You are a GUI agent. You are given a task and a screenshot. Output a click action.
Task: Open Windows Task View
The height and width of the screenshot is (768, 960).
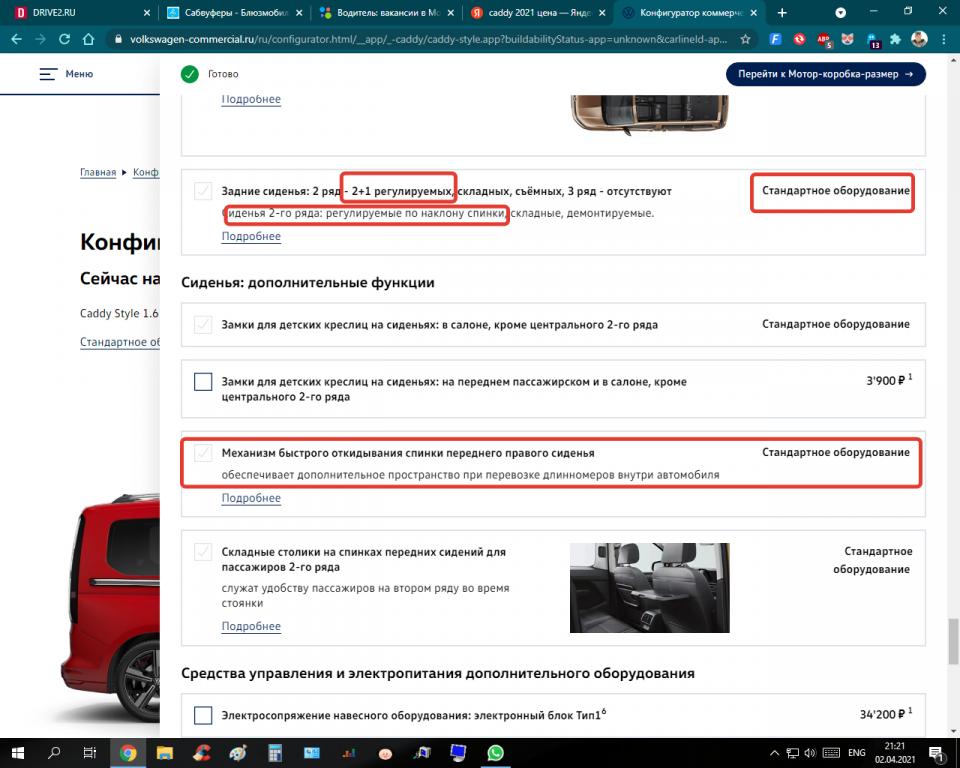[x=89, y=753]
